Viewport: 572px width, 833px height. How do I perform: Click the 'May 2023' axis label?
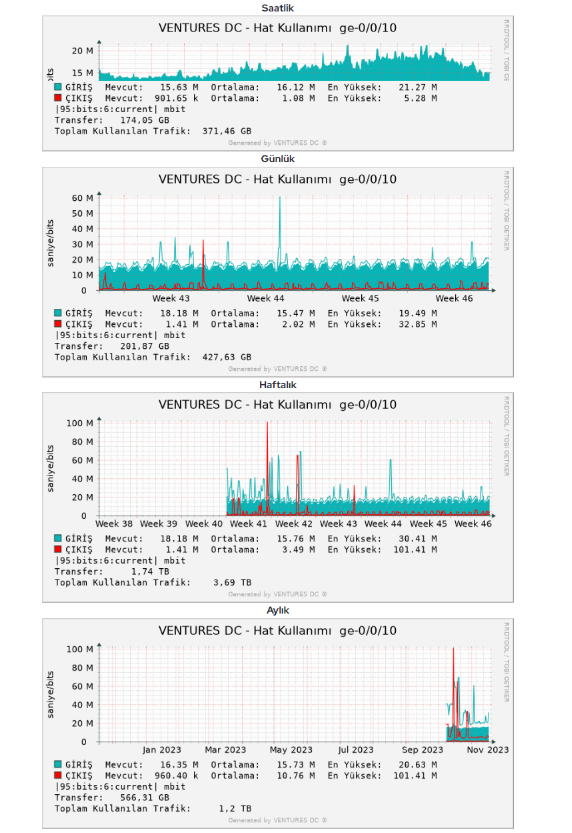coord(291,750)
